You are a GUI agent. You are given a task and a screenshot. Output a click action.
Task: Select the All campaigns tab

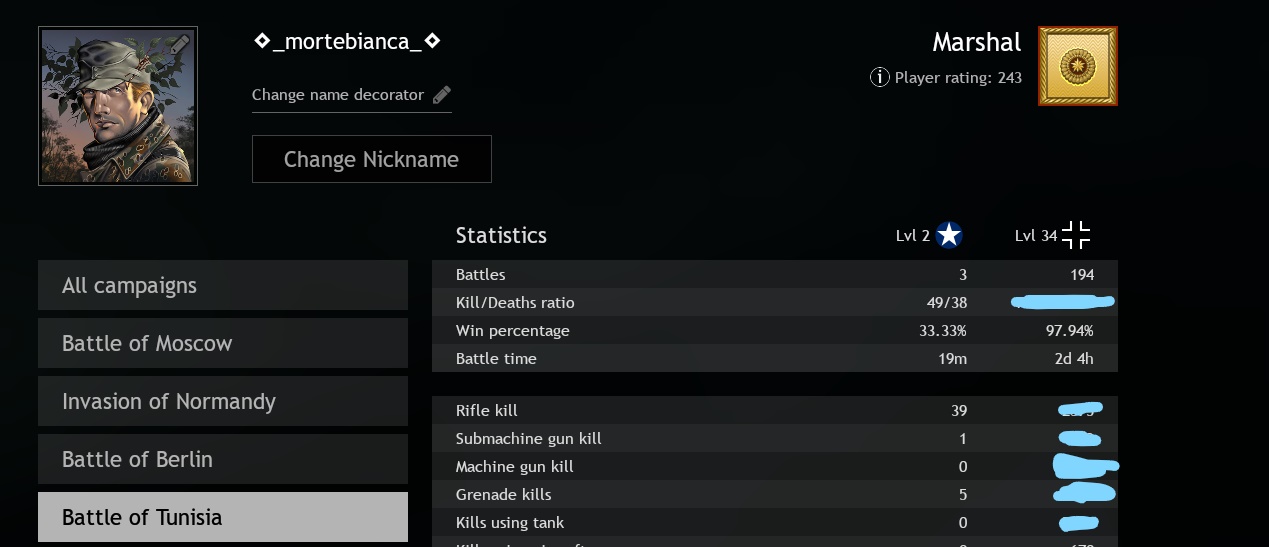point(222,285)
